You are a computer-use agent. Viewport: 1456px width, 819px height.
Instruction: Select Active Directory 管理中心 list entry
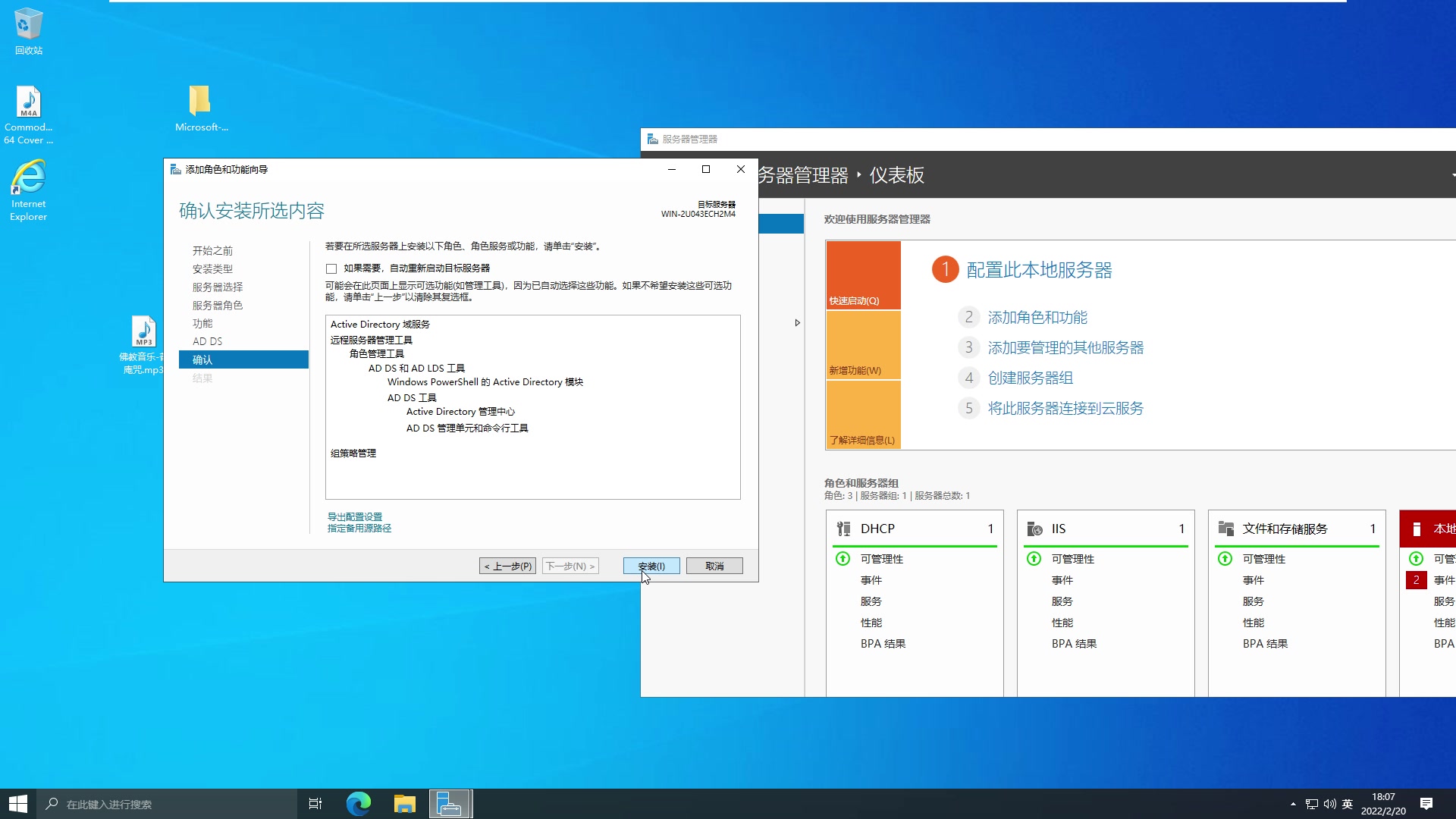tap(460, 412)
